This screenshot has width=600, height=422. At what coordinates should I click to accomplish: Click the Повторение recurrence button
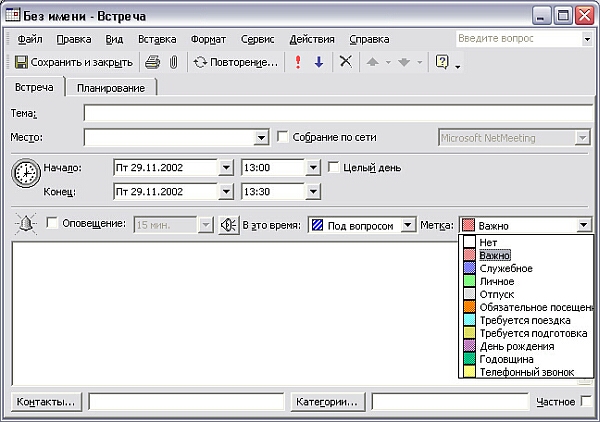tap(236, 62)
